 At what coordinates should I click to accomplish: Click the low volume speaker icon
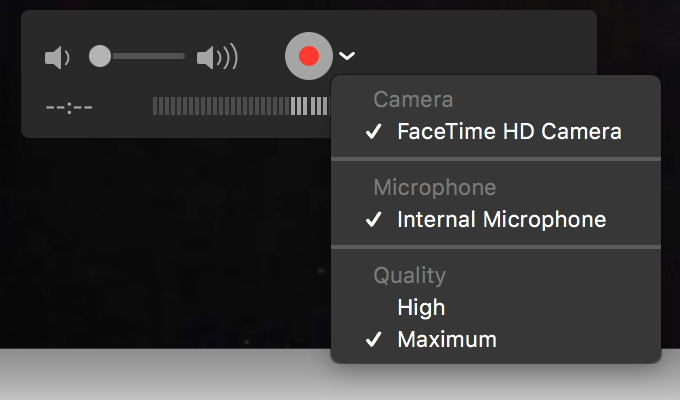point(57,58)
